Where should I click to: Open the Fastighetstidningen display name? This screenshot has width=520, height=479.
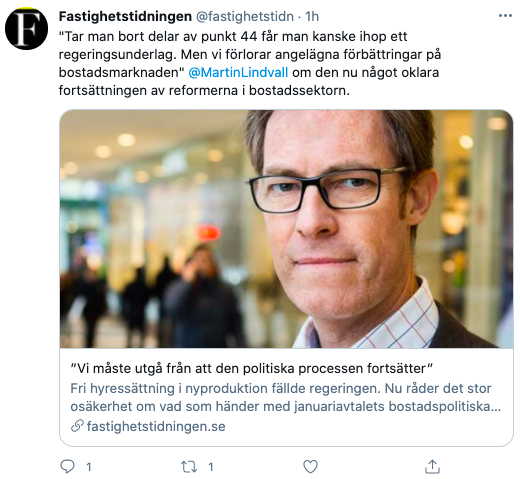(125, 16)
